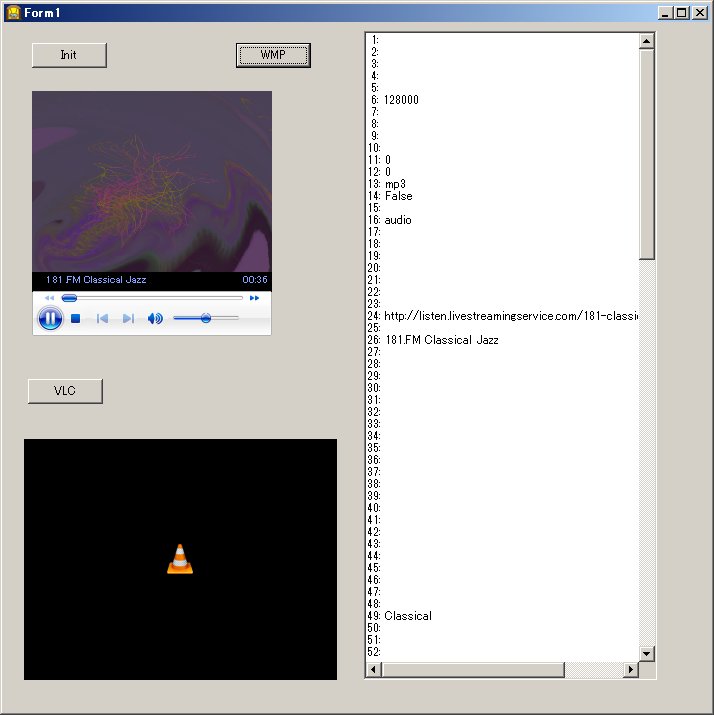
Task: Select list row '26: 181.FM Classical Jazz'
Action: click(x=502, y=340)
